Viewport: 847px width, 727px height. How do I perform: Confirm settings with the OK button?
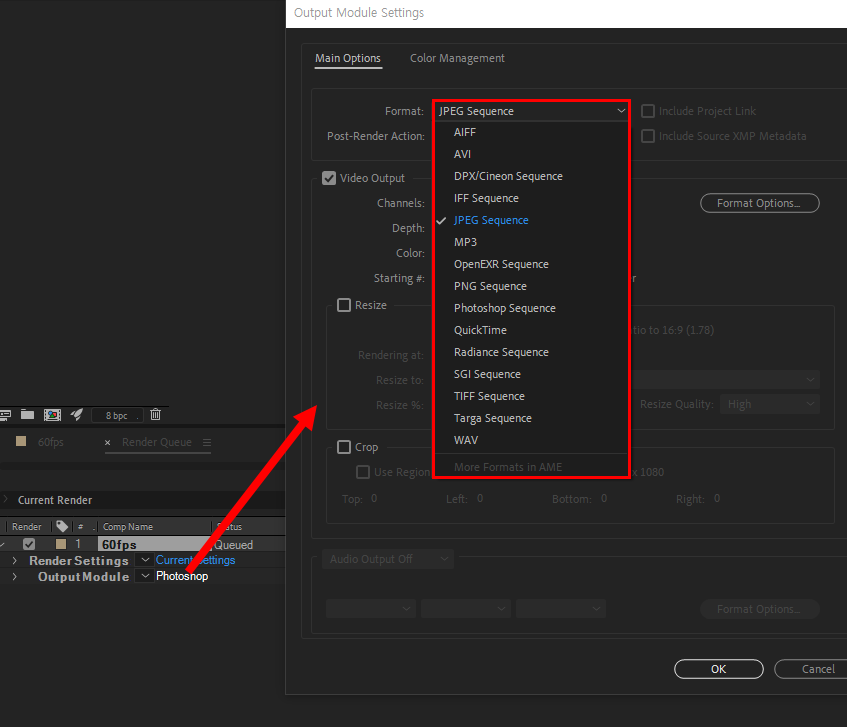pyautogui.click(x=718, y=669)
